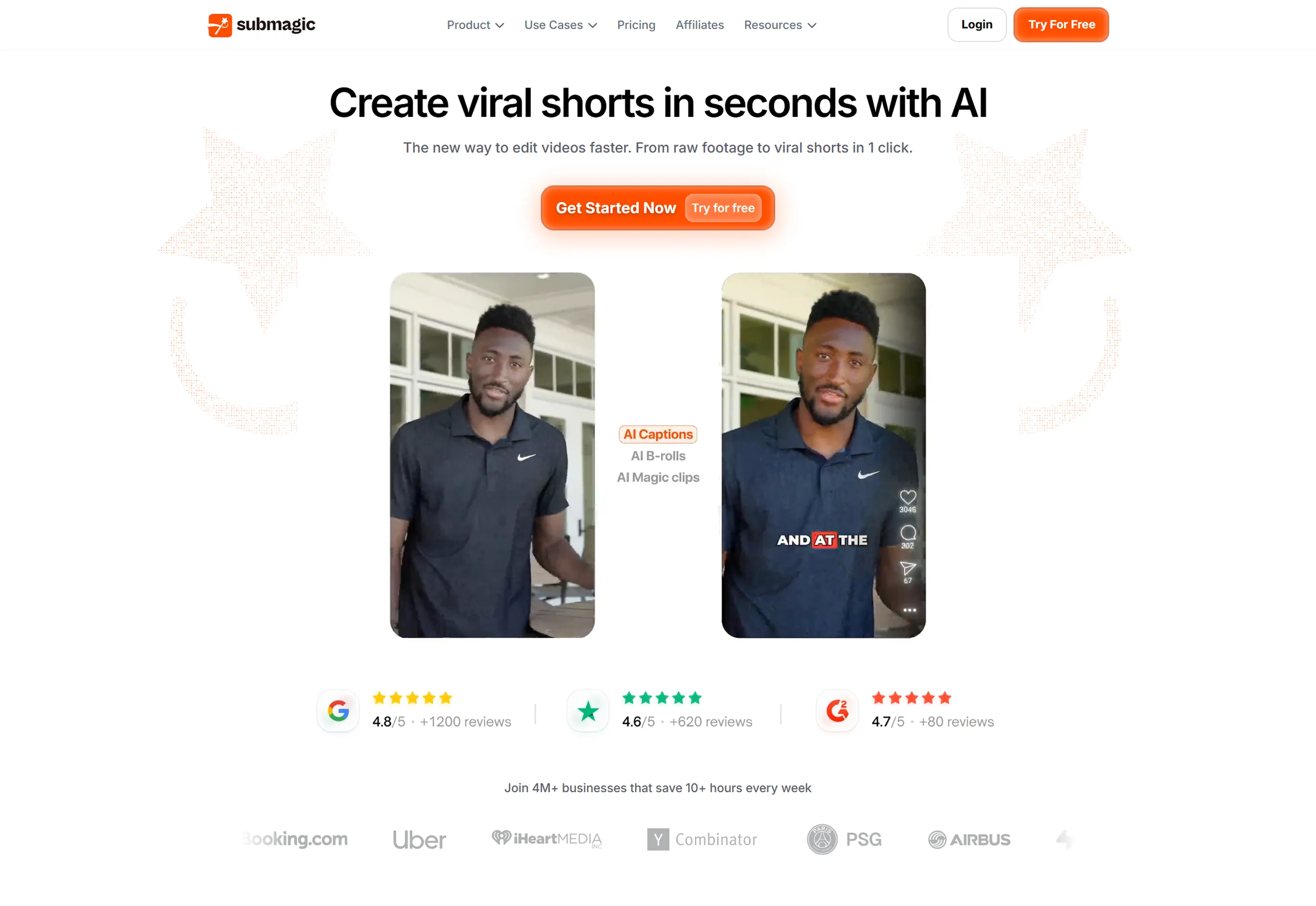The height and width of the screenshot is (906, 1316).
Task: Tap the heart like icon on video
Action: [908, 497]
